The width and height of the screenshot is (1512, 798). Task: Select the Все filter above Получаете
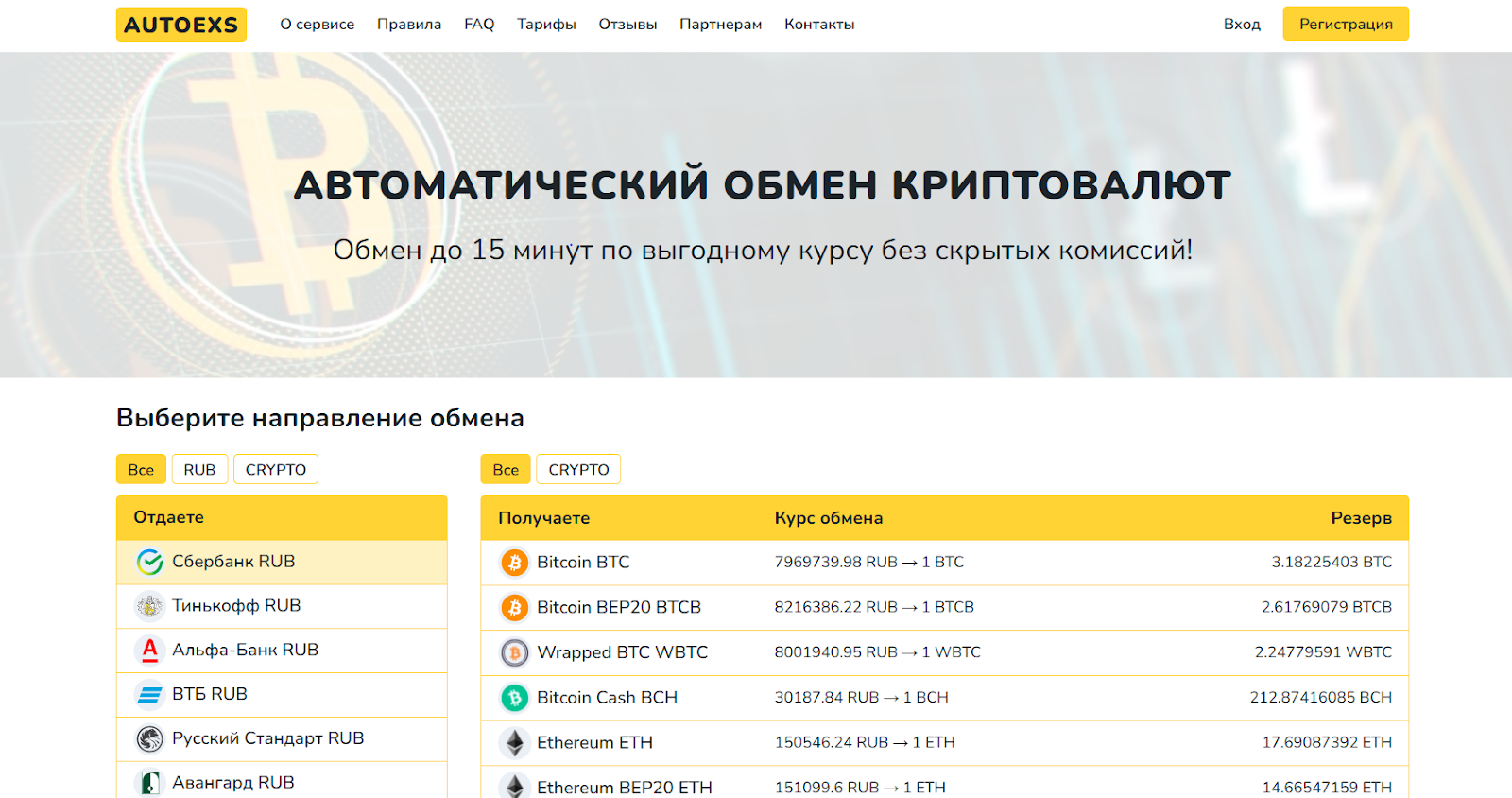(506, 469)
